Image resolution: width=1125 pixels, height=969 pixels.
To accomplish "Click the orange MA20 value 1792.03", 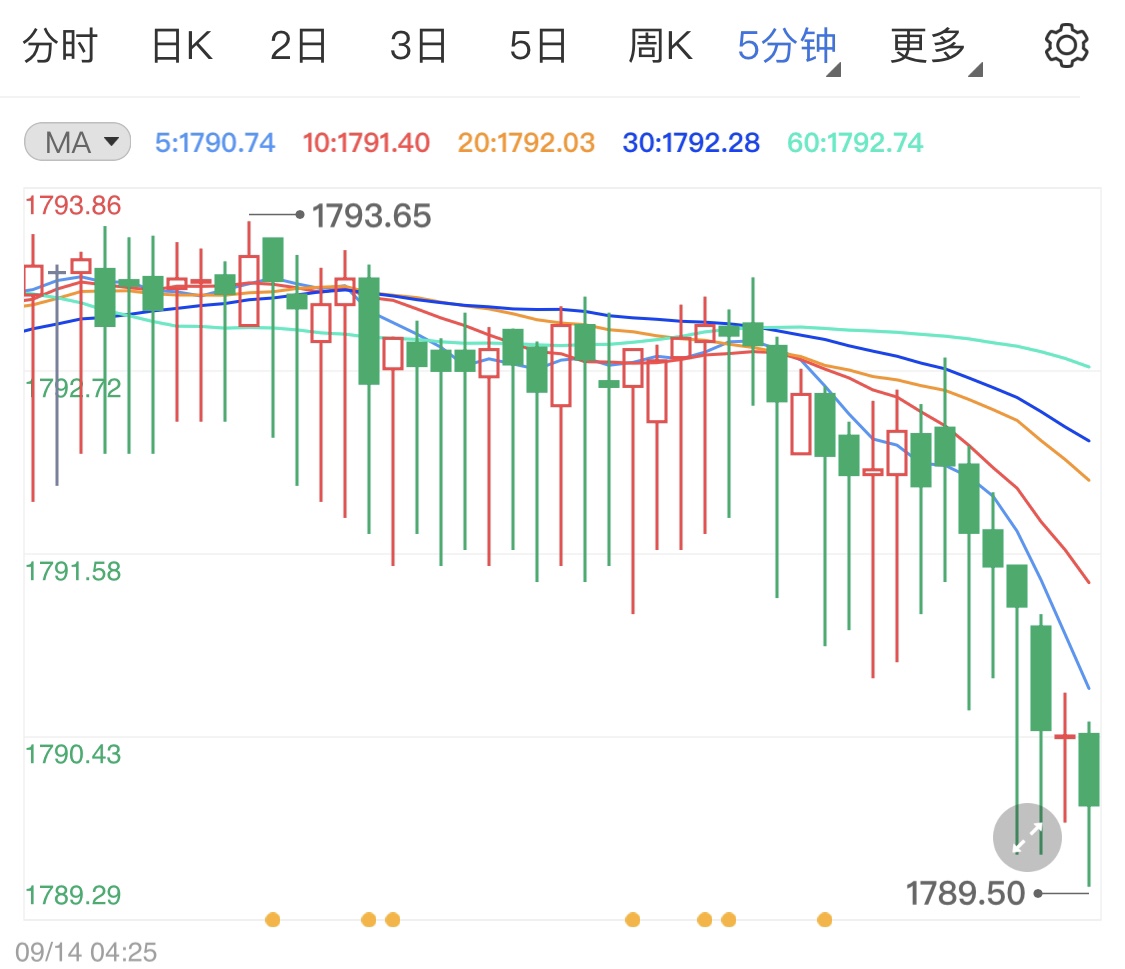I will (524, 142).
